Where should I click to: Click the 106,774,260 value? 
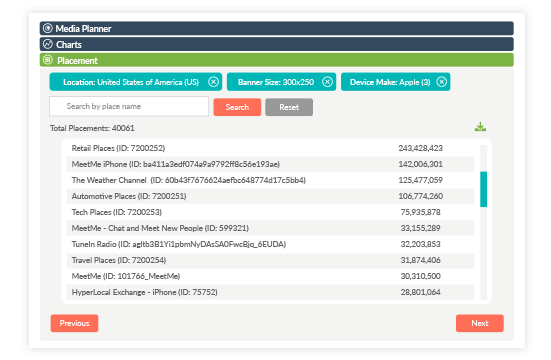(420, 196)
